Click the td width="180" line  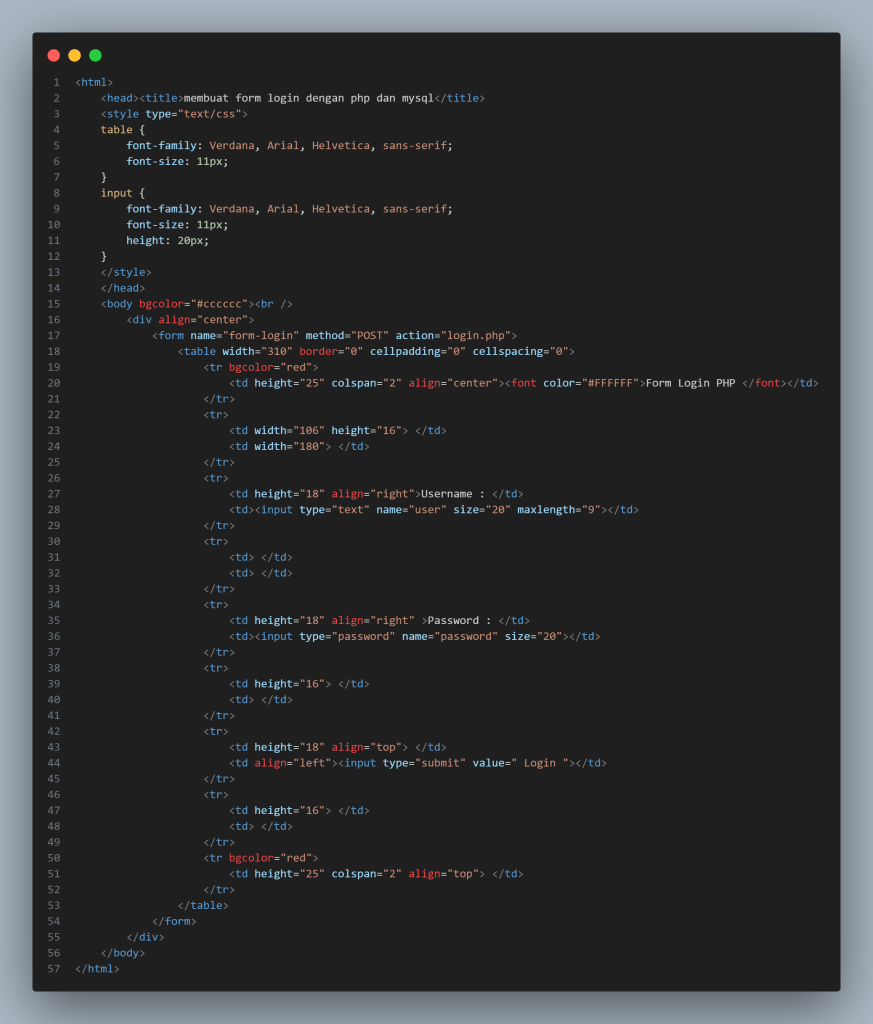[299, 447]
